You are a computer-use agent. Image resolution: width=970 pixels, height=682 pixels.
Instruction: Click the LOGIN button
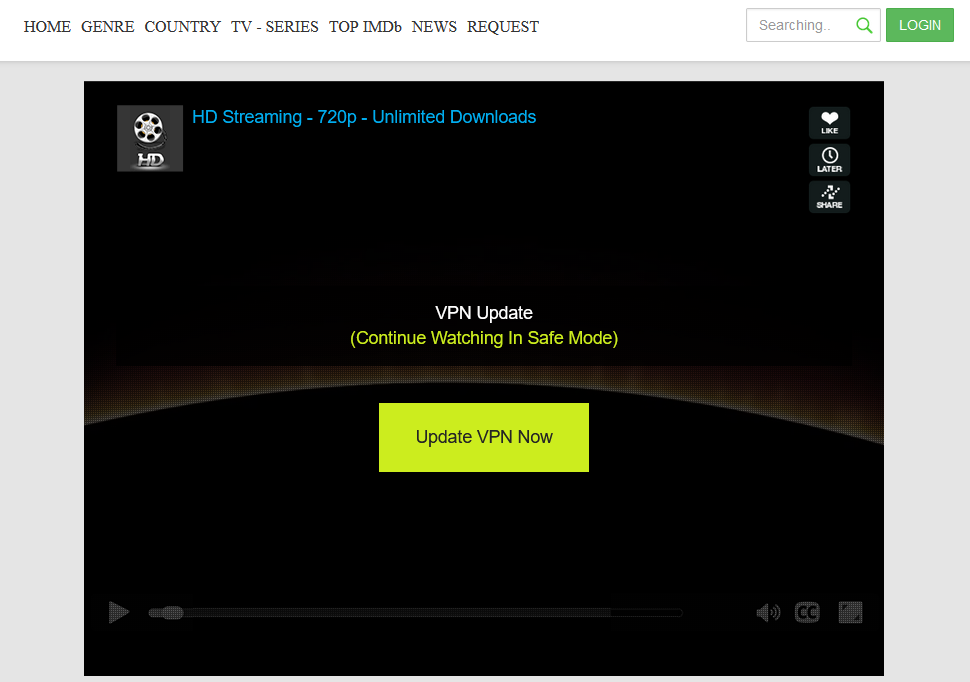[919, 25]
